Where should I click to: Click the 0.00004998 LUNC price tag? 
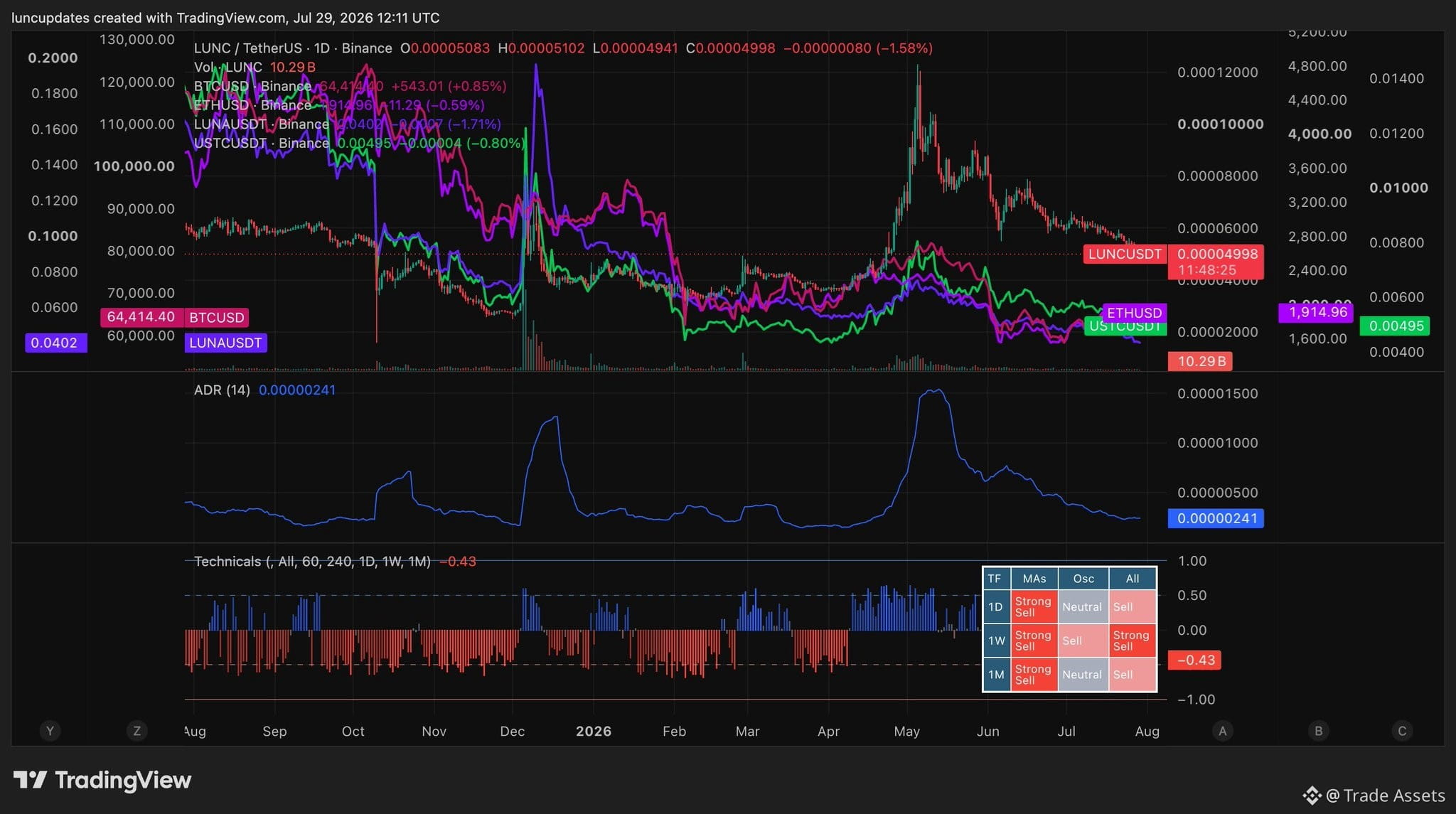[1216, 262]
